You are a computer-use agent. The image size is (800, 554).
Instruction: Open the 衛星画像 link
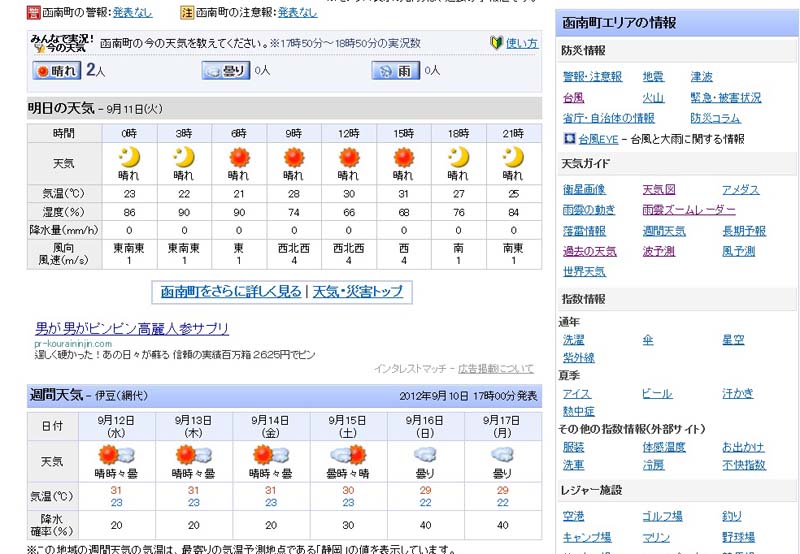[584, 190]
